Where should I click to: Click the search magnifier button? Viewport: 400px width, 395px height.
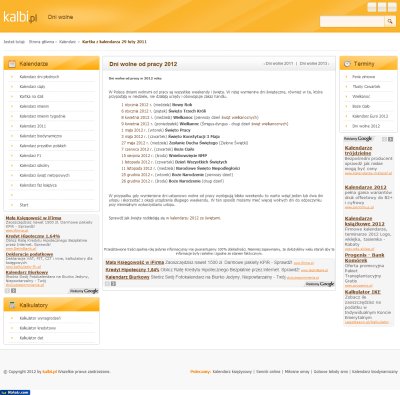click(390, 21)
